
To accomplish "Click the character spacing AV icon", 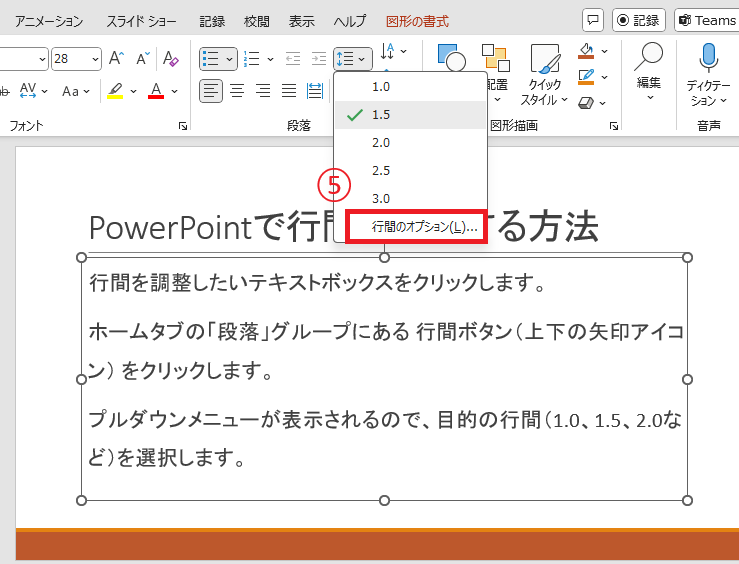I will 28,90.
